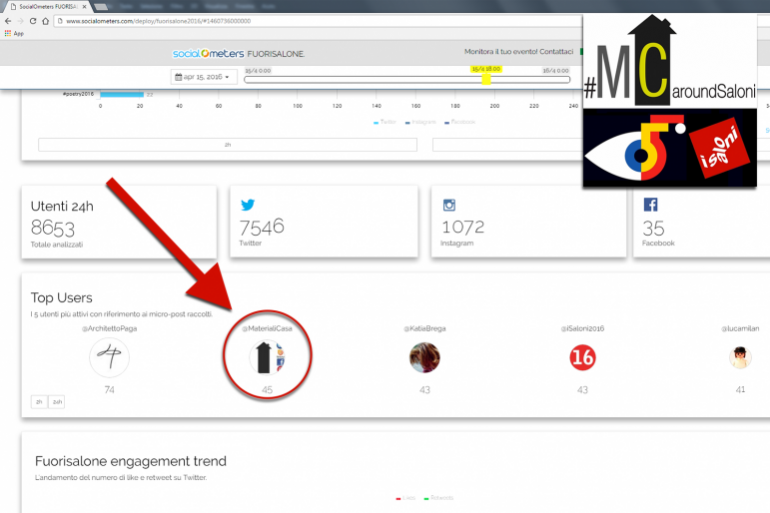Click the Twitter bird icon
The image size is (770, 513).
(248, 204)
